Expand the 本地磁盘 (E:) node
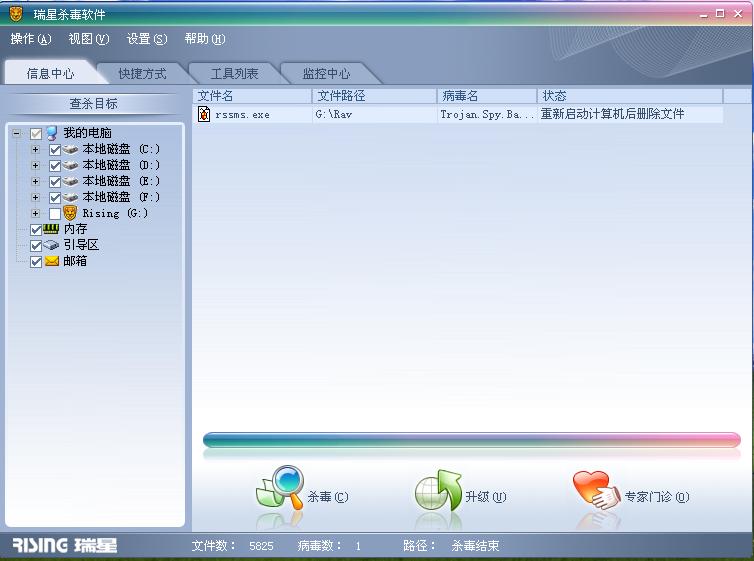Screen dimensions: 754x561 [35, 181]
